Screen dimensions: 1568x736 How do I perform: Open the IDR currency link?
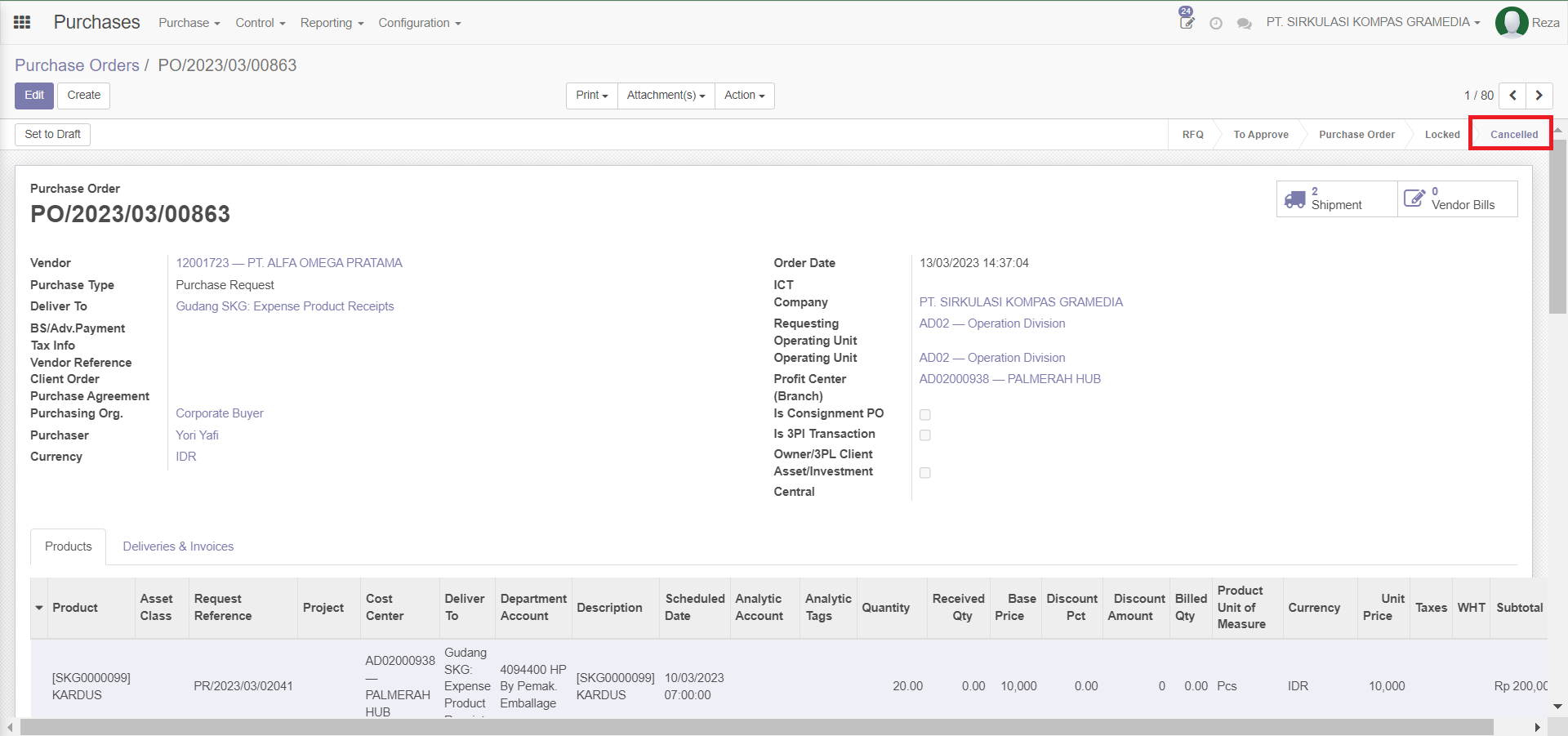[x=186, y=457]
